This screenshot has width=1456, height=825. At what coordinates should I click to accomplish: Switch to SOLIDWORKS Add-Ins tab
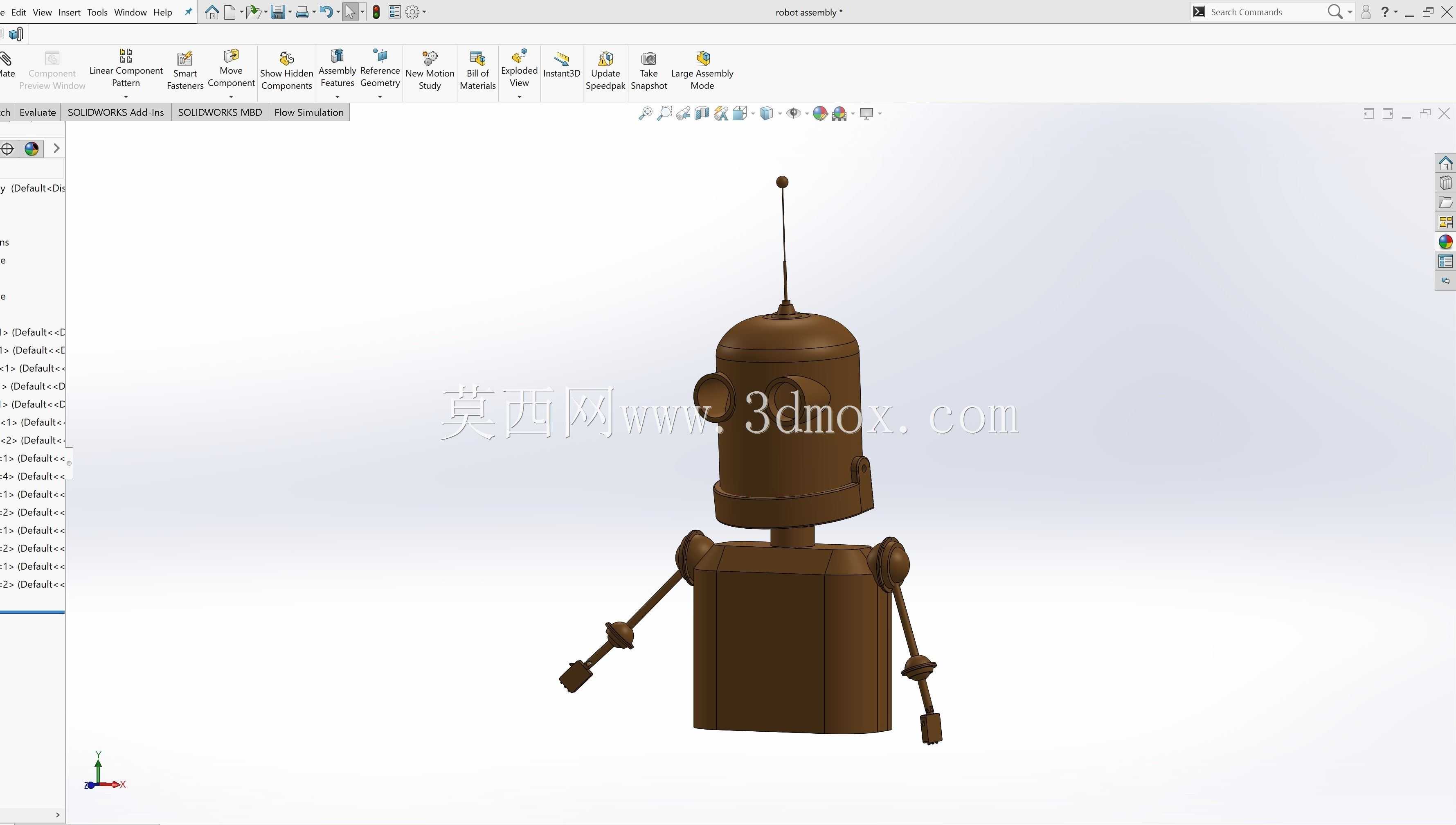click(x=115, y=112)
